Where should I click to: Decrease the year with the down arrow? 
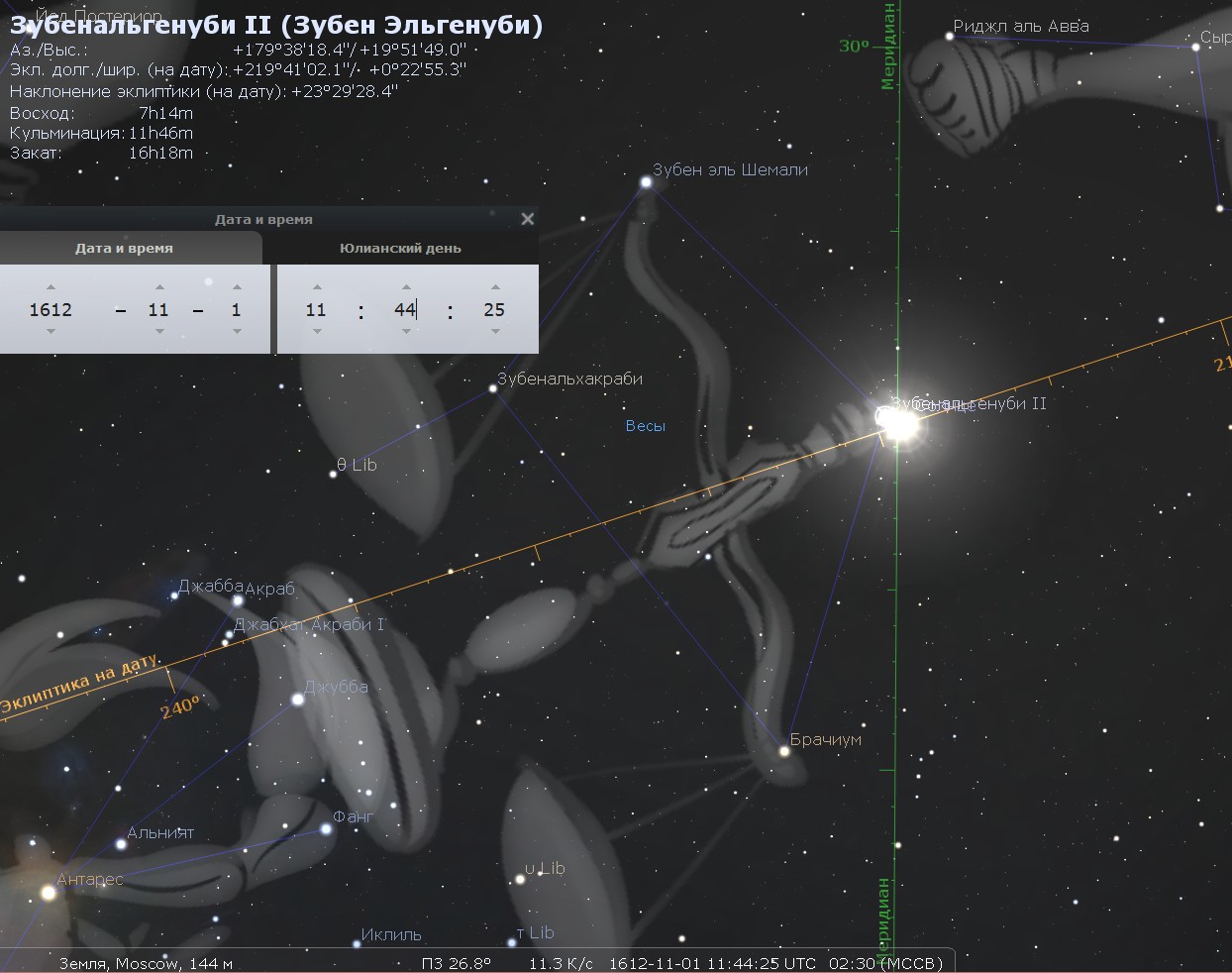tap(51, 332)
